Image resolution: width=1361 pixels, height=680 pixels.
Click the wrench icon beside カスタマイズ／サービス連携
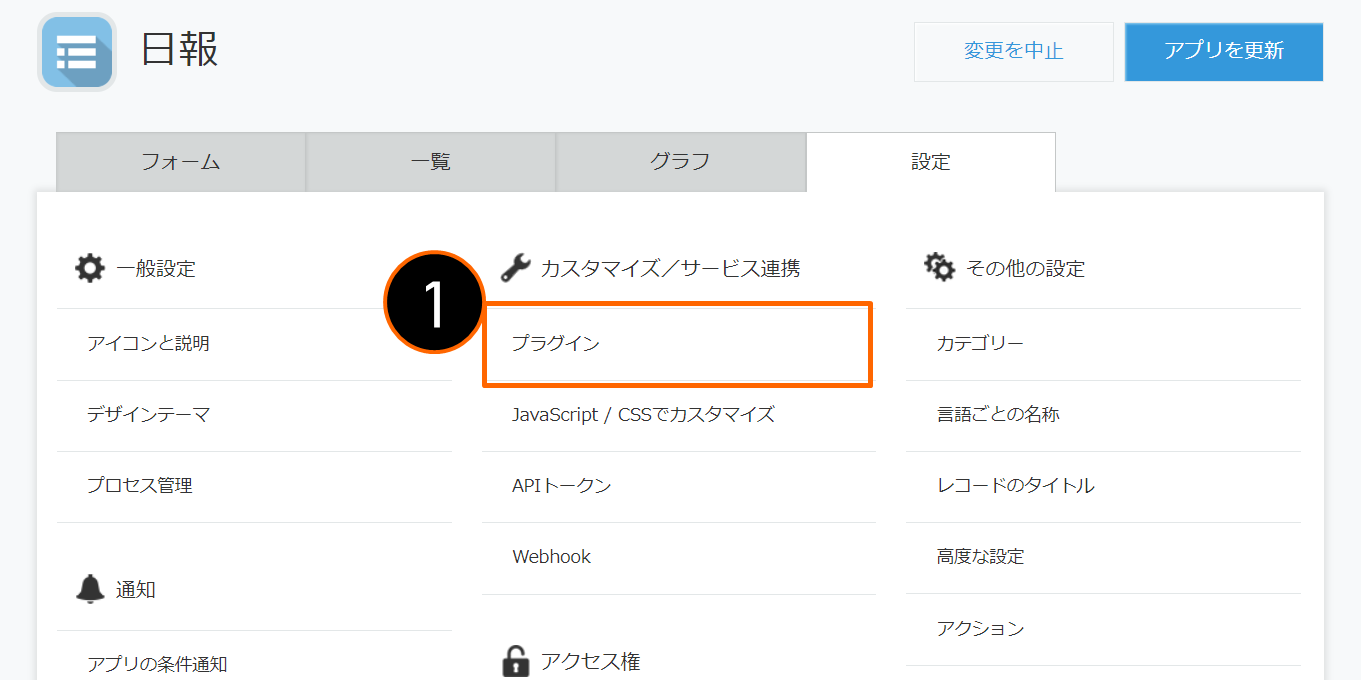point(515,268)
